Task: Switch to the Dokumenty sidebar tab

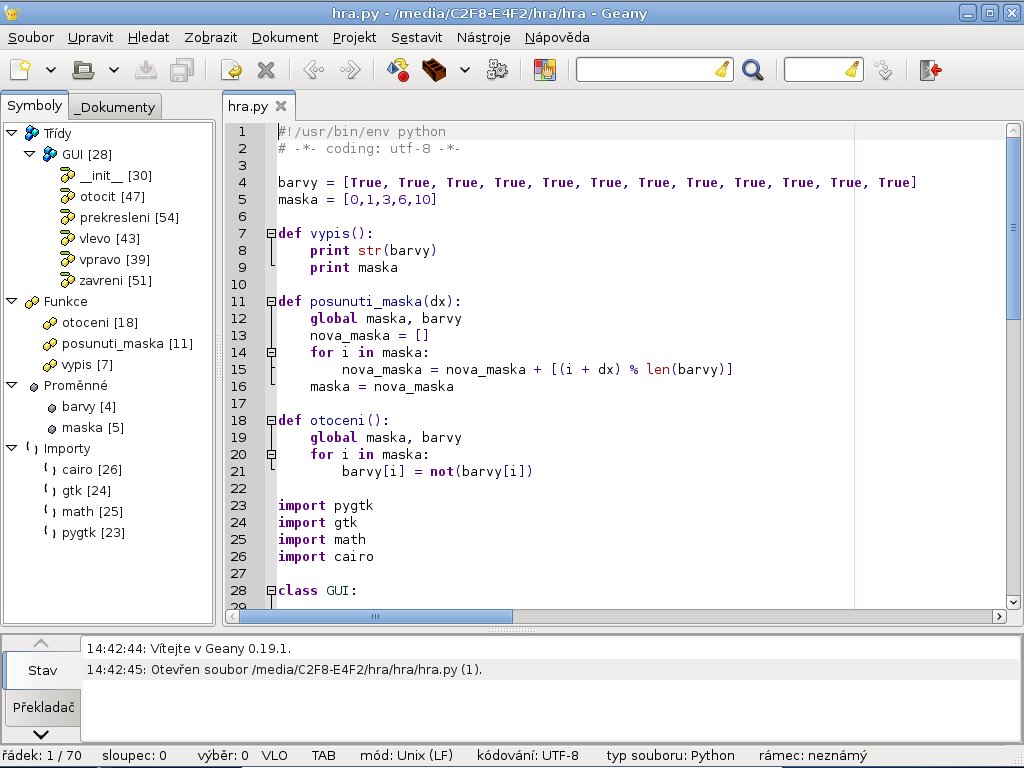Action: pos(116,107)
